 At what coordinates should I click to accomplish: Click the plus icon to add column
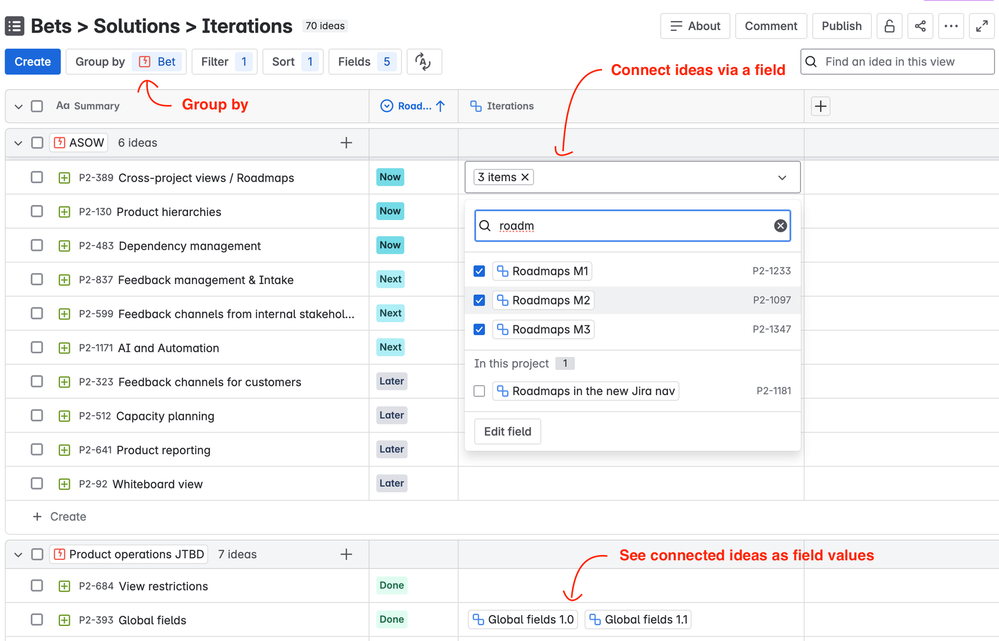tap(821, 106)
